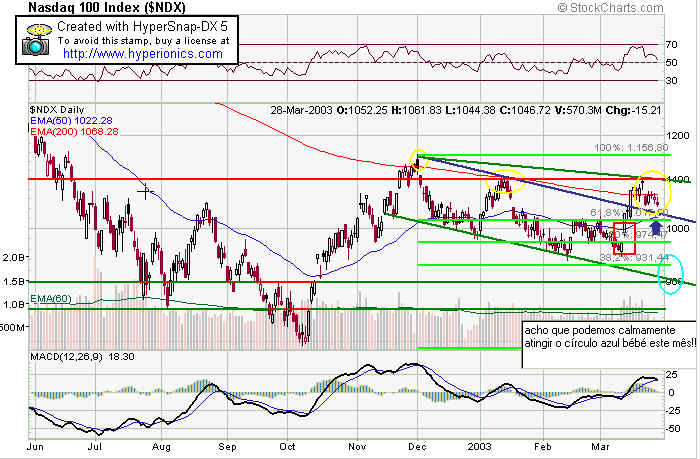This screenshot has height=459, width=700.
Task: Click the 'Jul' month label on time axis
Action: [95, 446]
